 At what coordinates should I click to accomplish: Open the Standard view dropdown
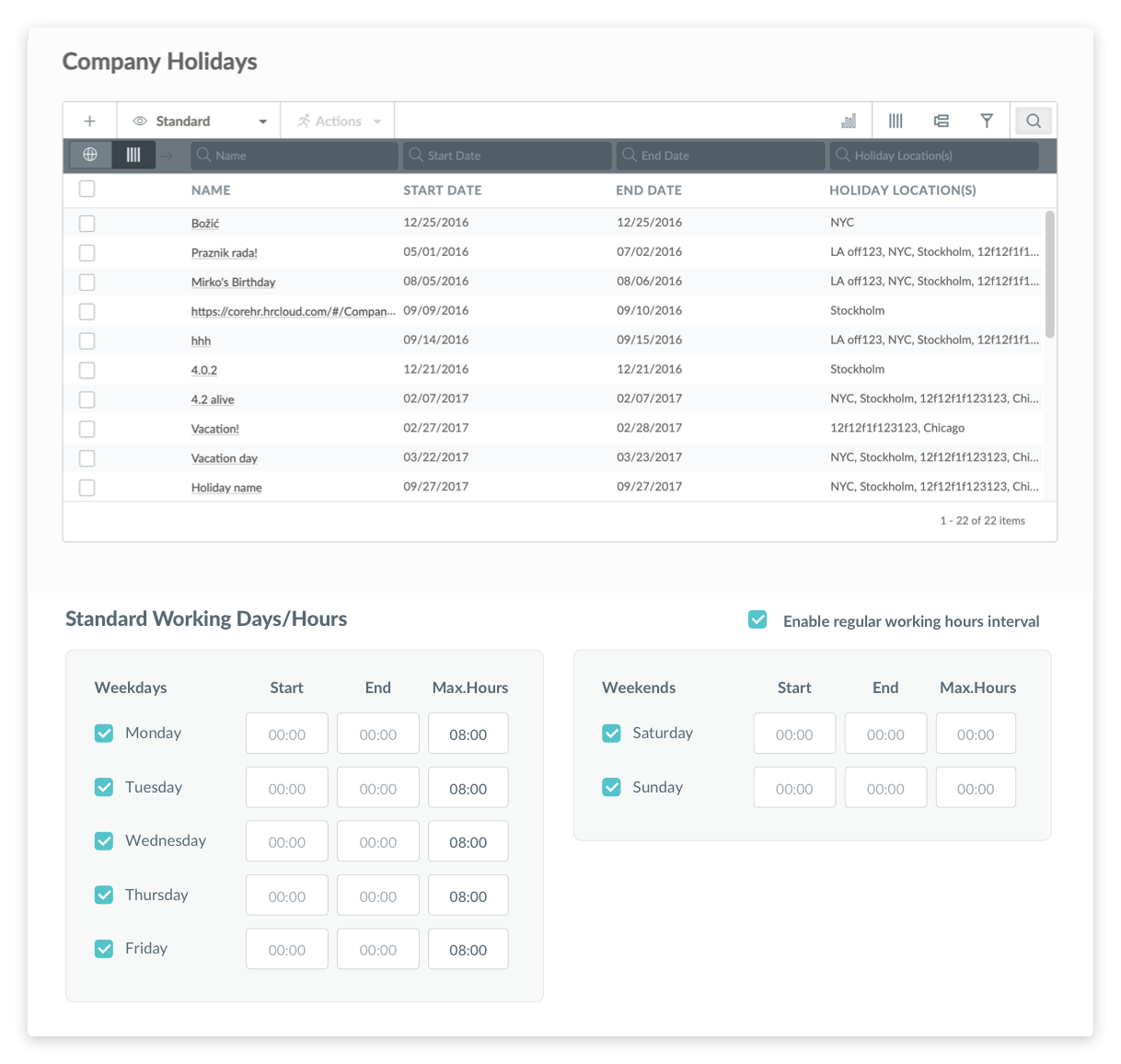coord(198,121)
